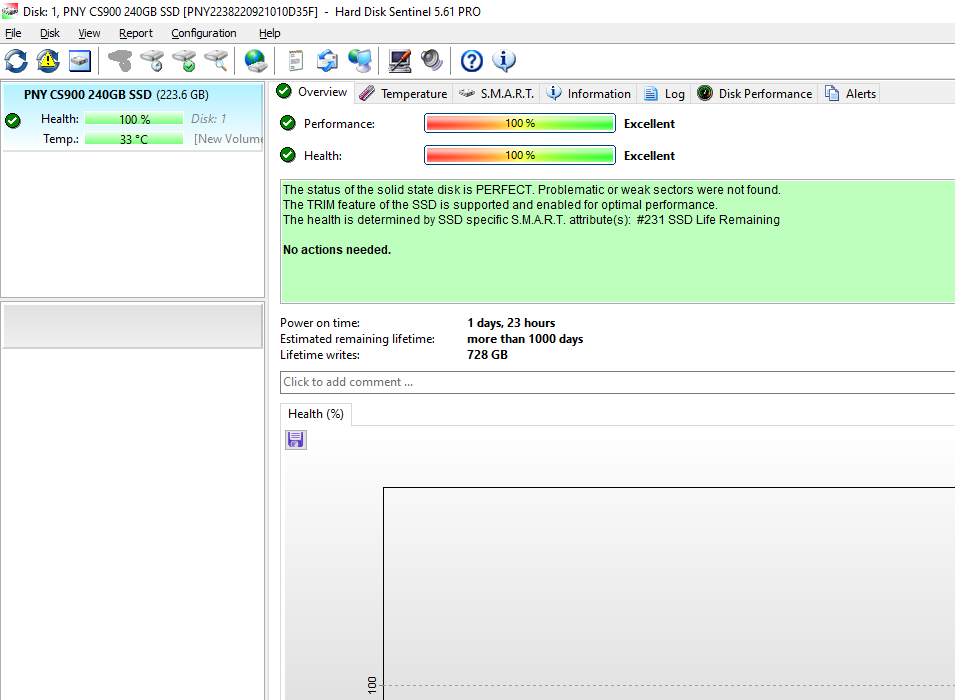Switch to the S.M.A.R.T. tab
This screenshot has height=700, width=955.
(496, 94)
